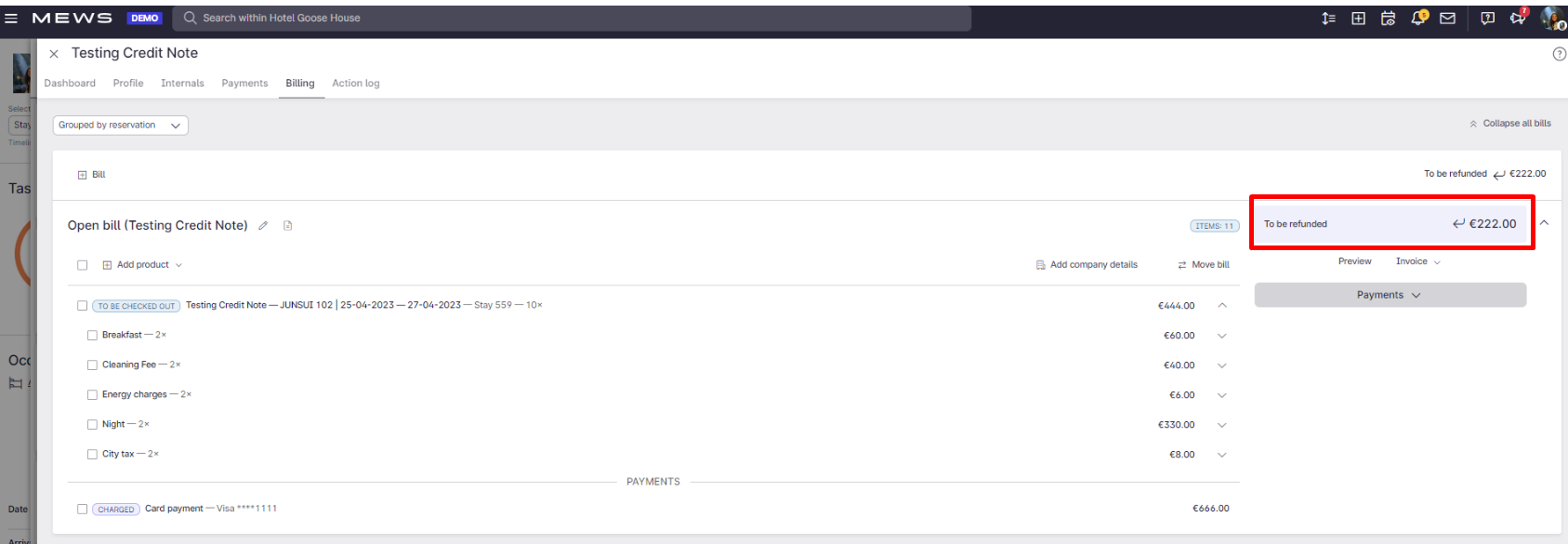Expand the City tax €8.00 row
This screenshot has height=544, width=1568.
click(1222, 455)
